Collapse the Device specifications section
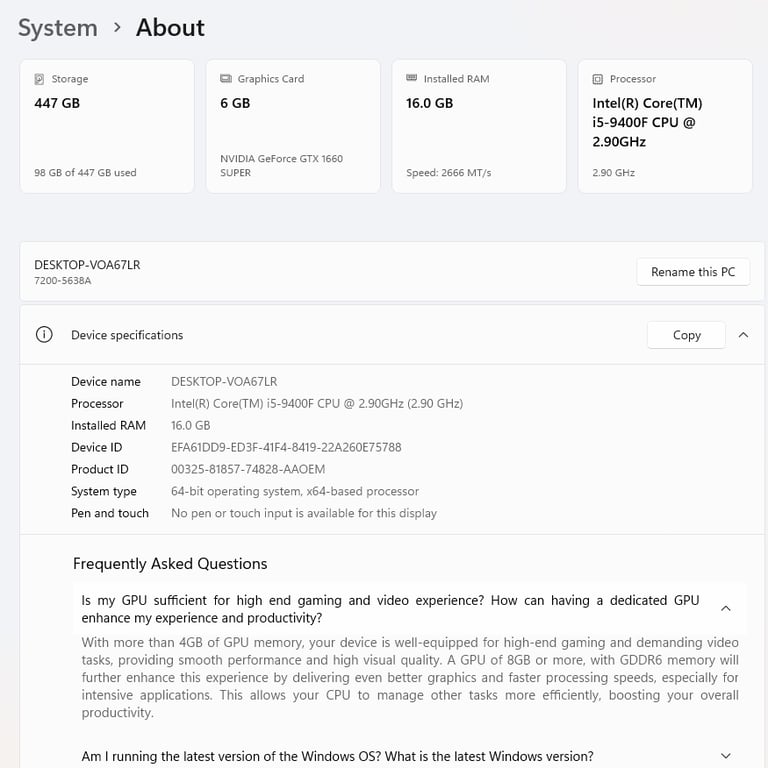Screen dimensions: 768x768 coord(743,335)
